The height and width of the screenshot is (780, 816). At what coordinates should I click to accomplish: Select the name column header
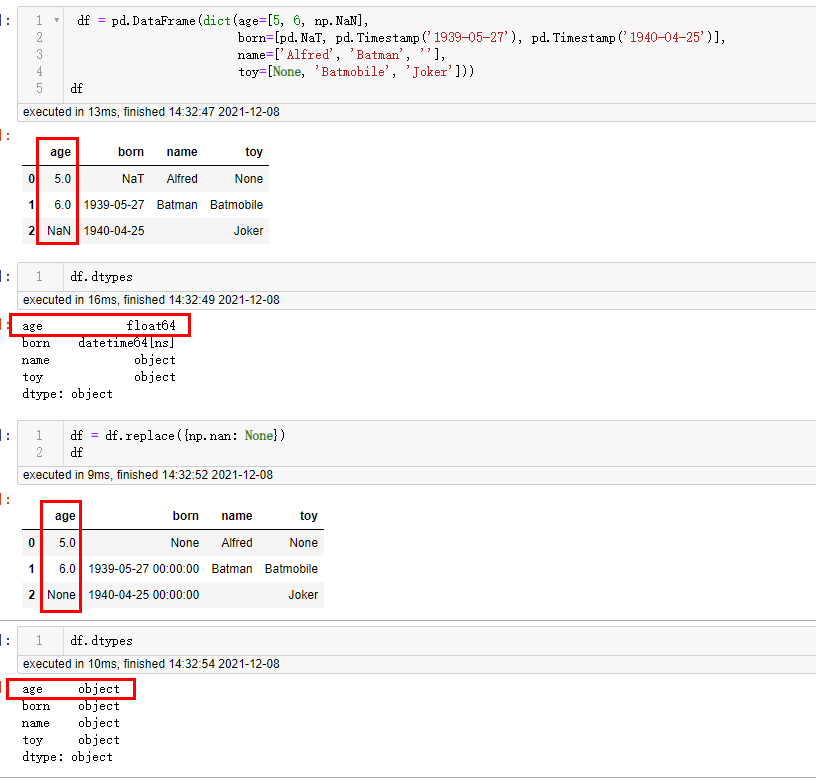click(182, 152)
